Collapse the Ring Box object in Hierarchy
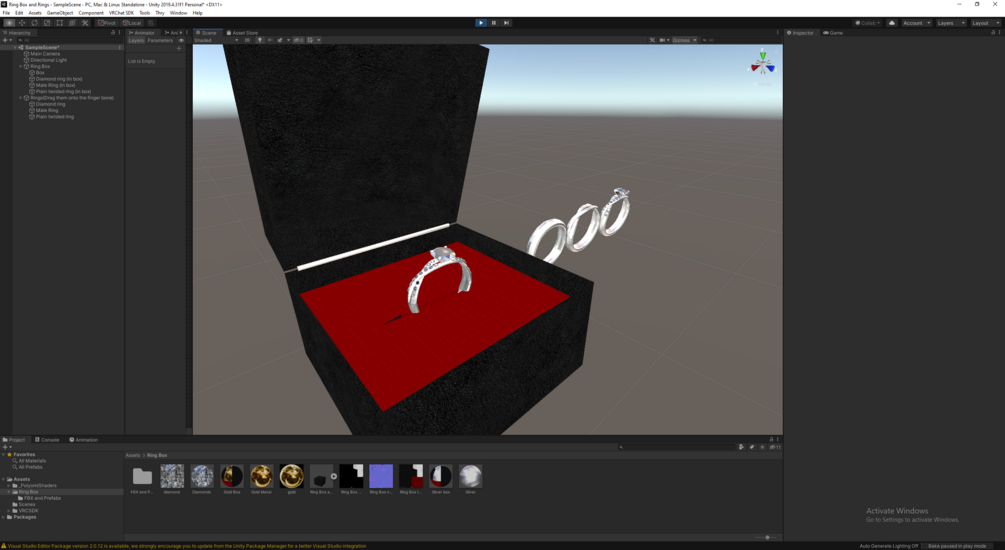Screen dimensions: 1005x550 21,66
